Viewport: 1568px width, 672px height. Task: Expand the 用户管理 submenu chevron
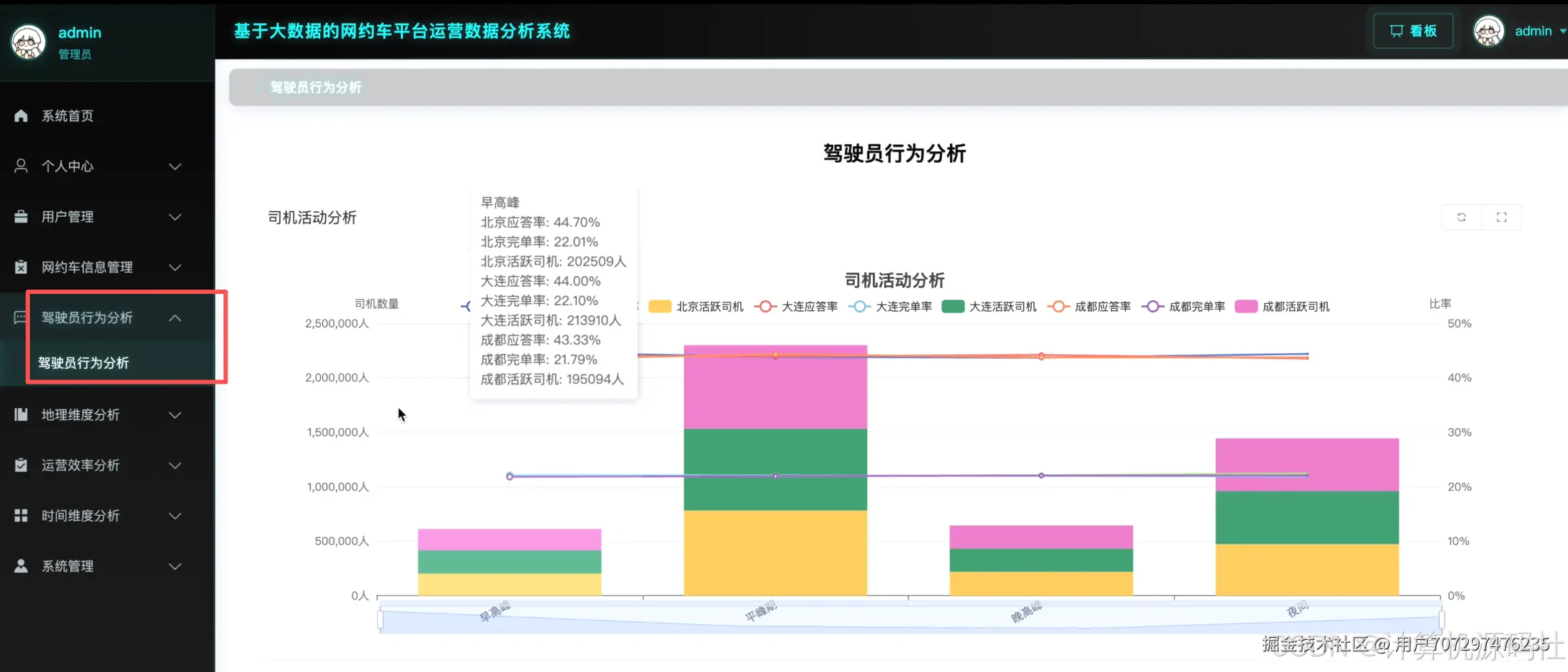tap(175, 216)
